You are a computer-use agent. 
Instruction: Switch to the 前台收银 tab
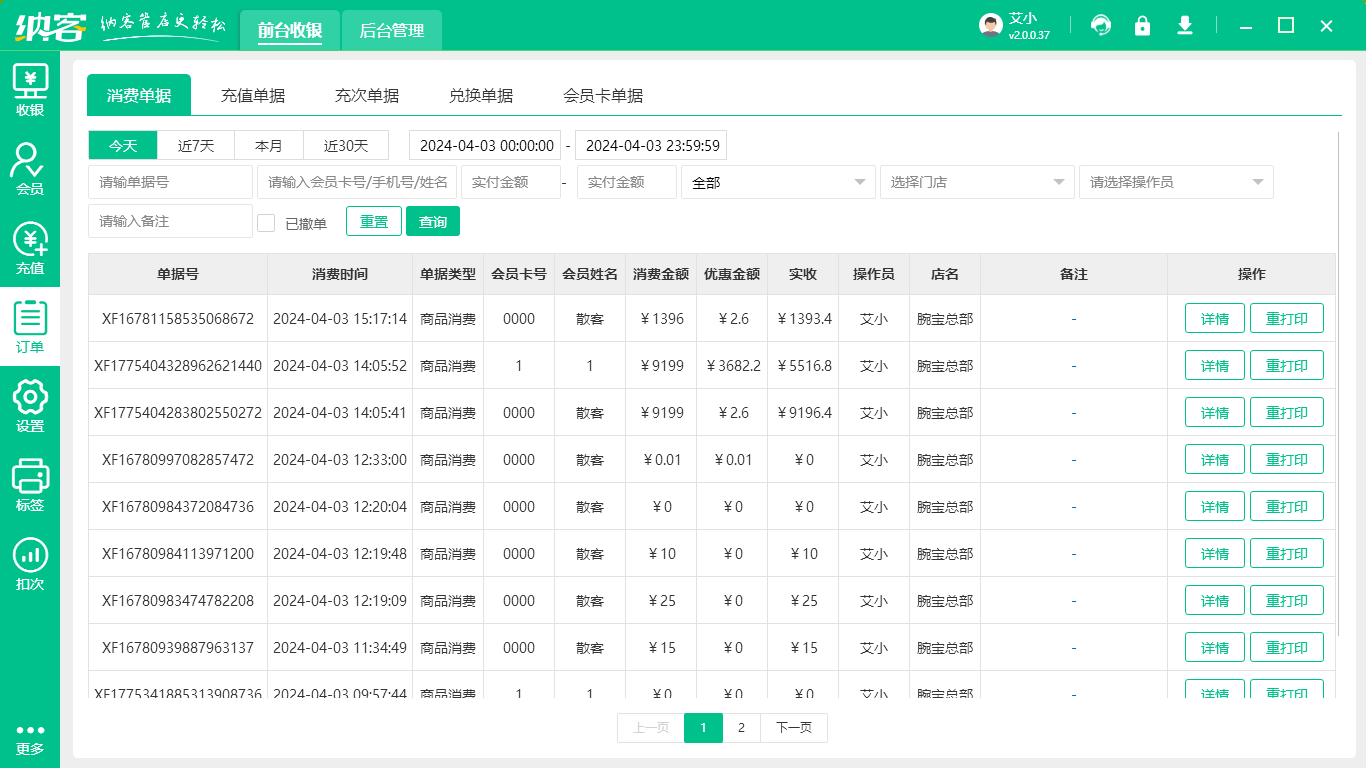click(289, 30)
